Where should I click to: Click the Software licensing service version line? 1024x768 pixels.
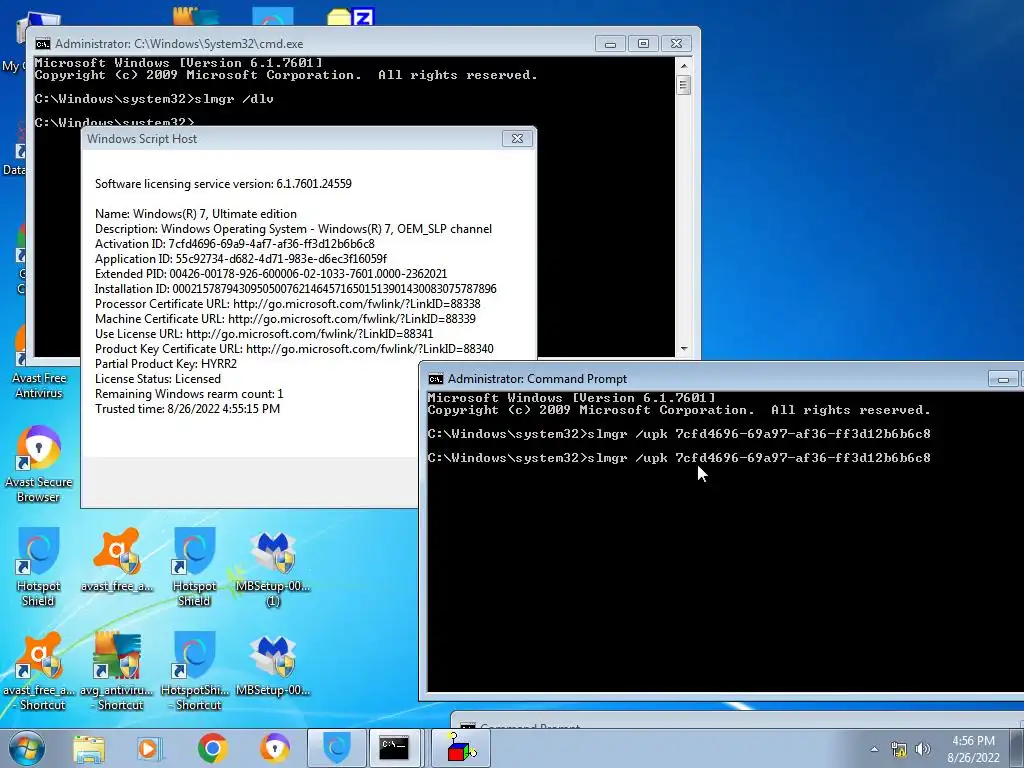(x=223, y=184)
